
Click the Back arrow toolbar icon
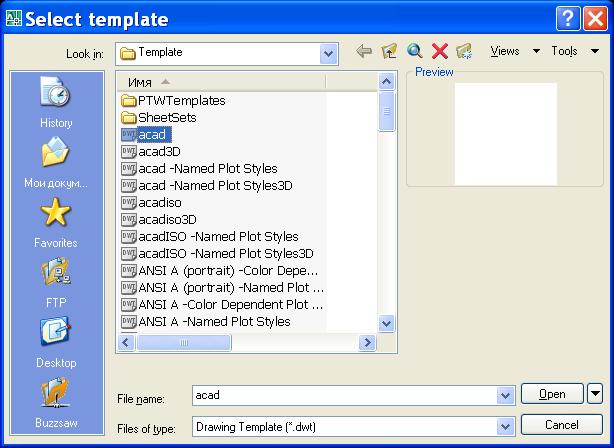[364, 51]
